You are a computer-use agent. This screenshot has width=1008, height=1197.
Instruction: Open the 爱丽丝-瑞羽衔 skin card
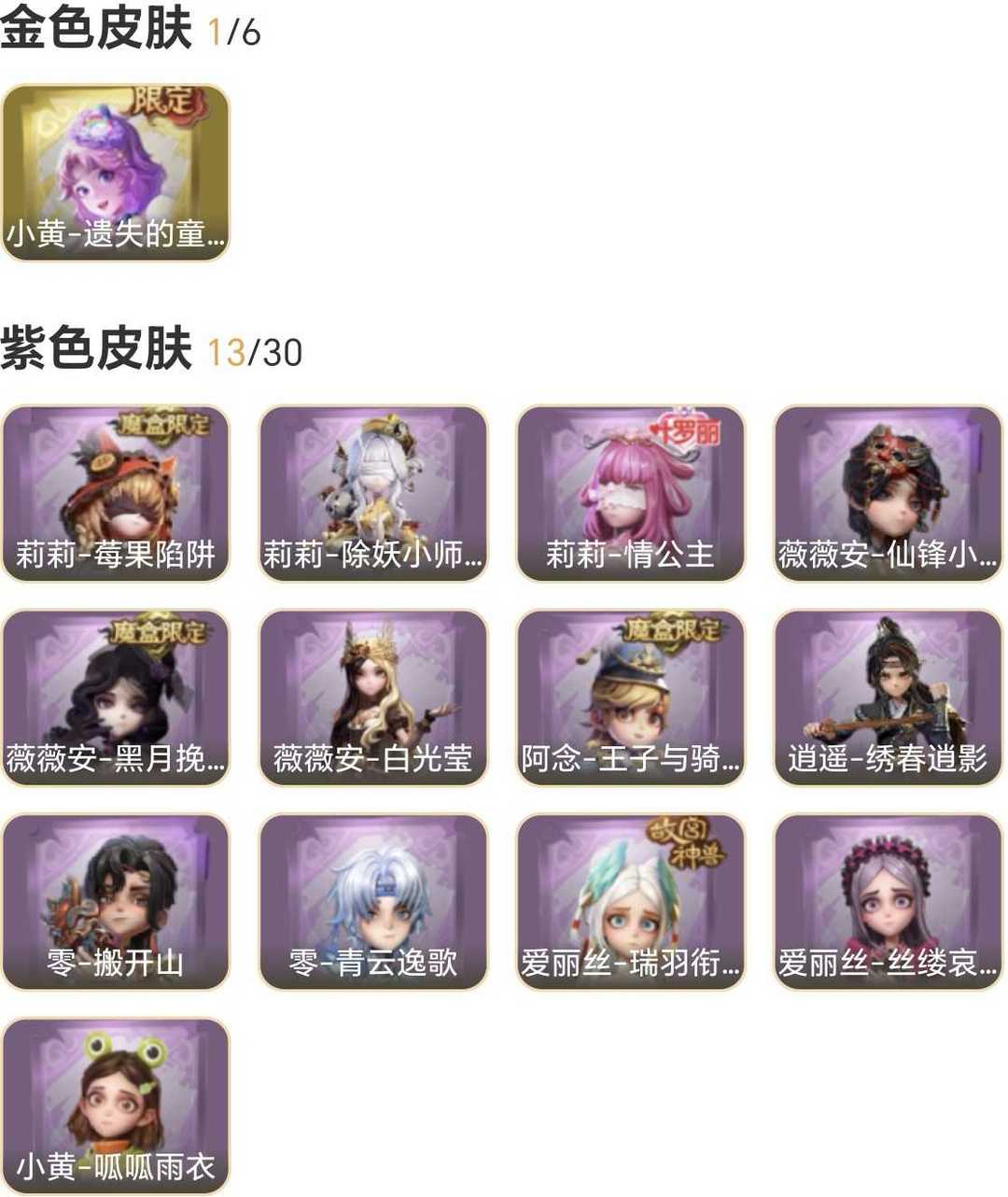click(x=631, y=902)
